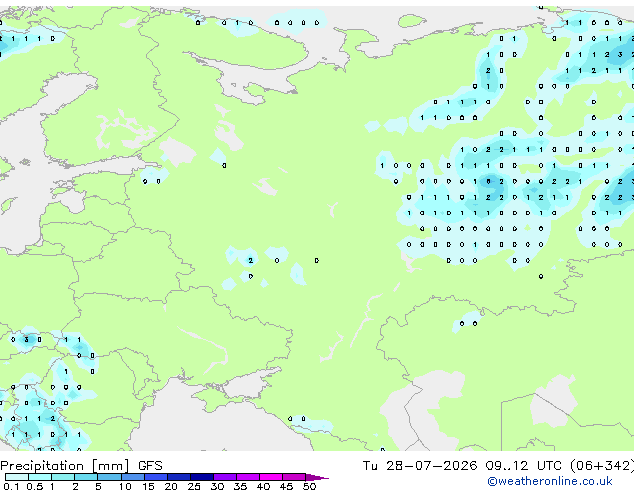Click the forecast date 'Tu 28-07-2026'
Image resolution: width=634 pixels, height=490 pixels.
420,466
